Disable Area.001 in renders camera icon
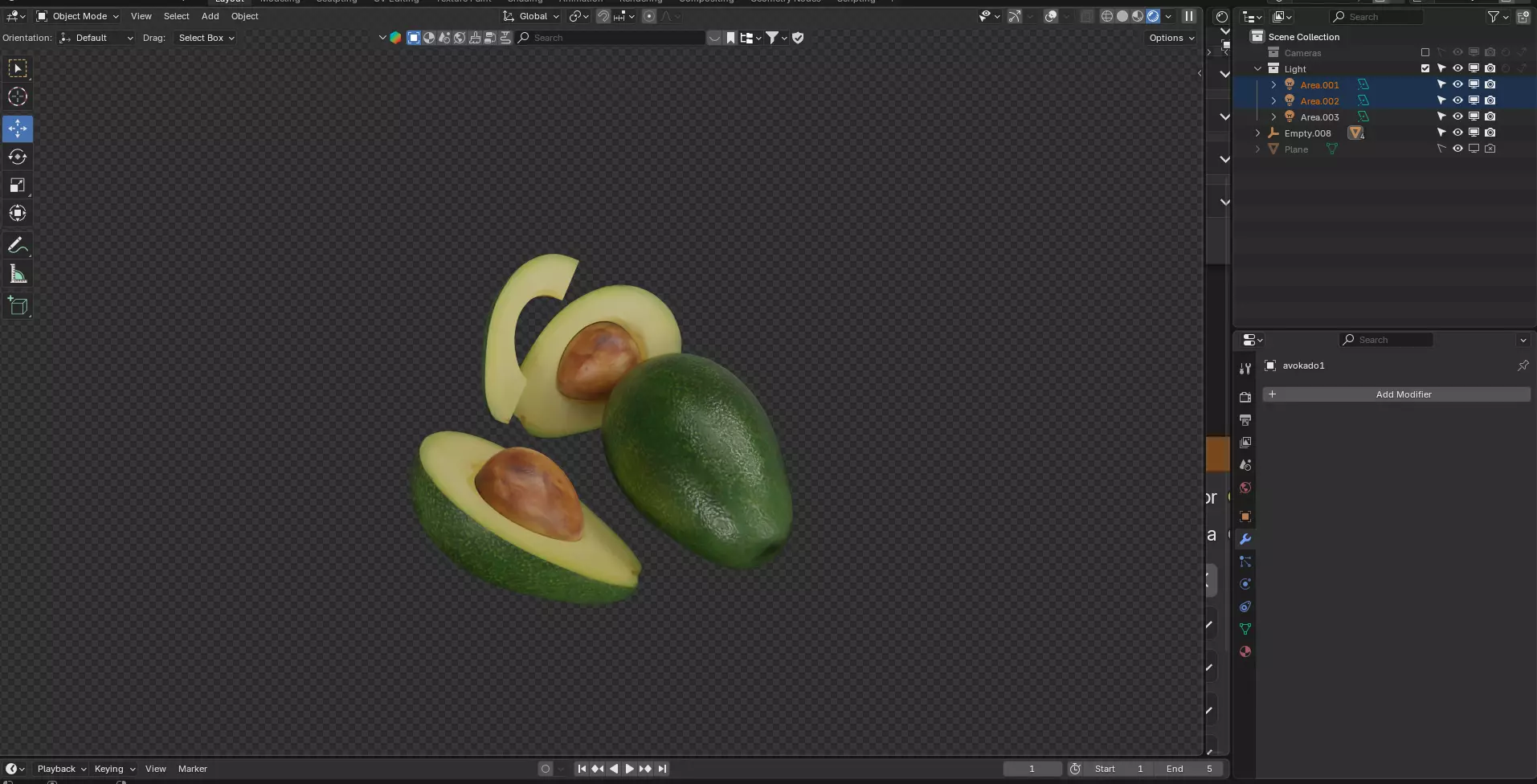1537x784 pixels. (x=1490, y=84)
